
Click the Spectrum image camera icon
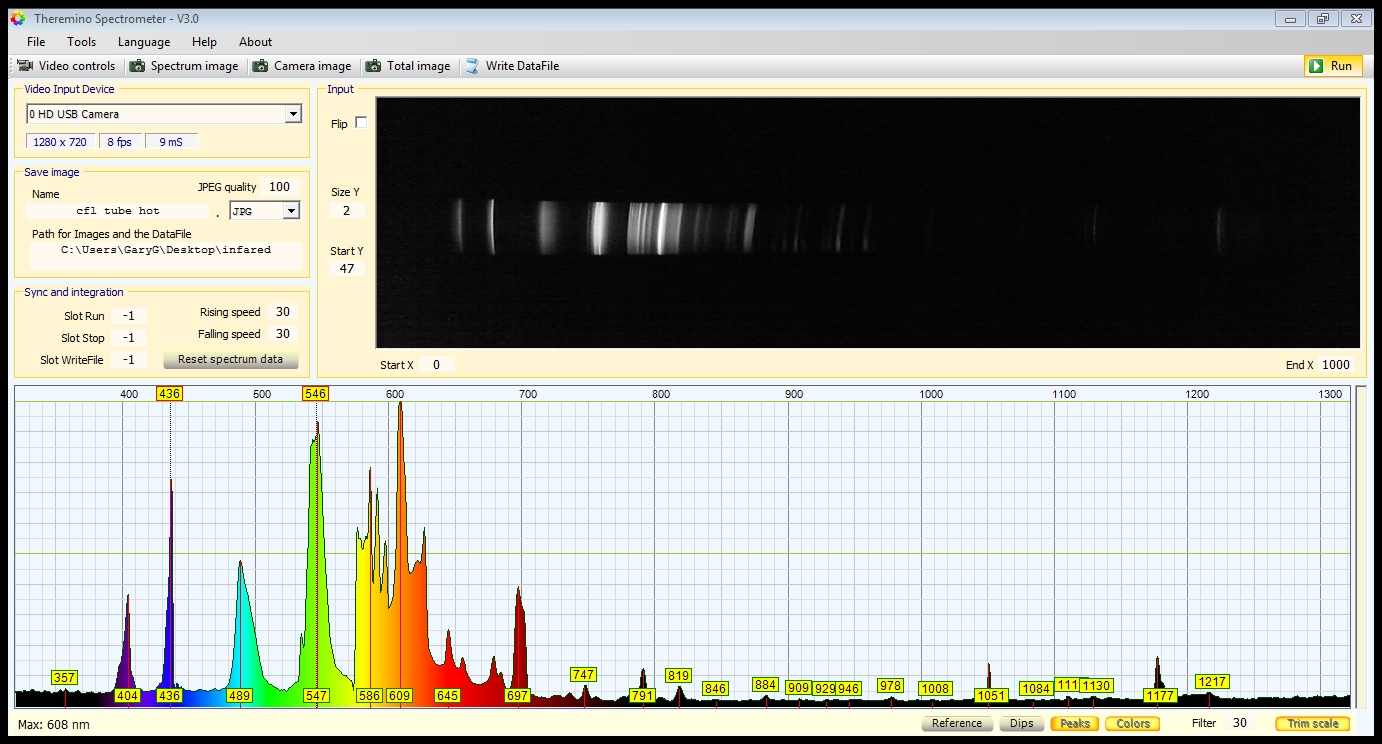137,66
